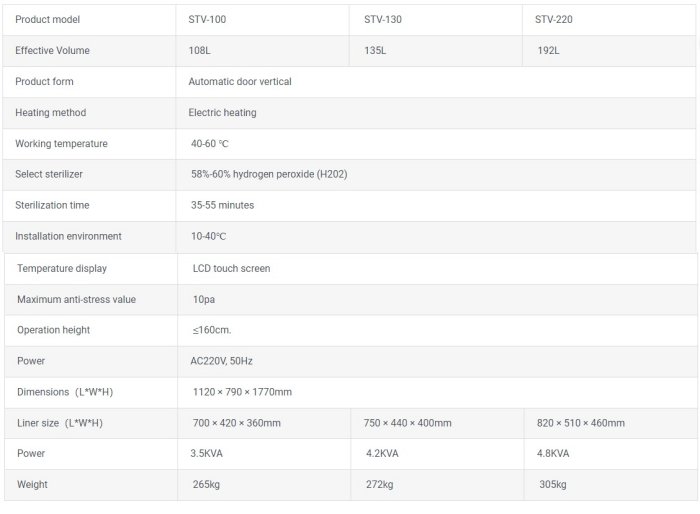Select the LCD touch screen value
700x514 pixels.
tap(231, 268)
